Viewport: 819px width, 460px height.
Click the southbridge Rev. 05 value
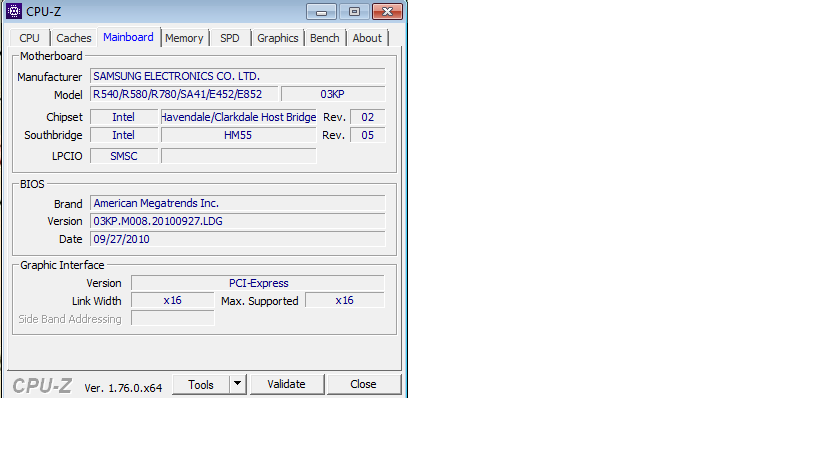(368, 135)
